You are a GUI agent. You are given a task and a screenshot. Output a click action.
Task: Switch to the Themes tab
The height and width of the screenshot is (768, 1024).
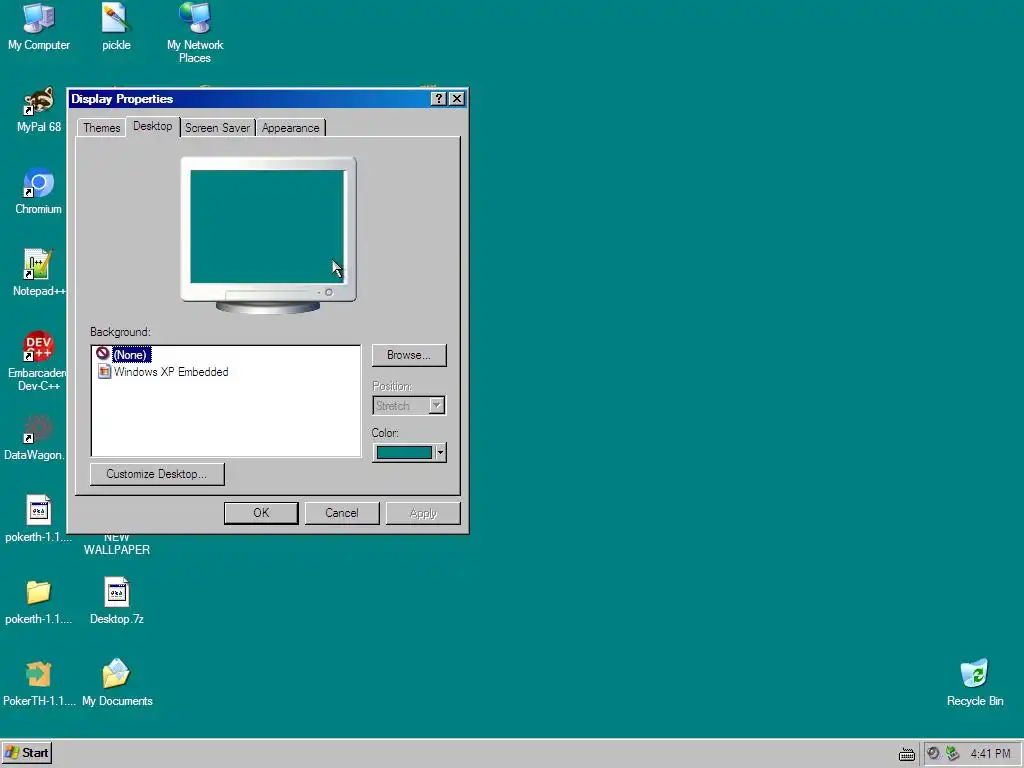click(x=101, y=127)
